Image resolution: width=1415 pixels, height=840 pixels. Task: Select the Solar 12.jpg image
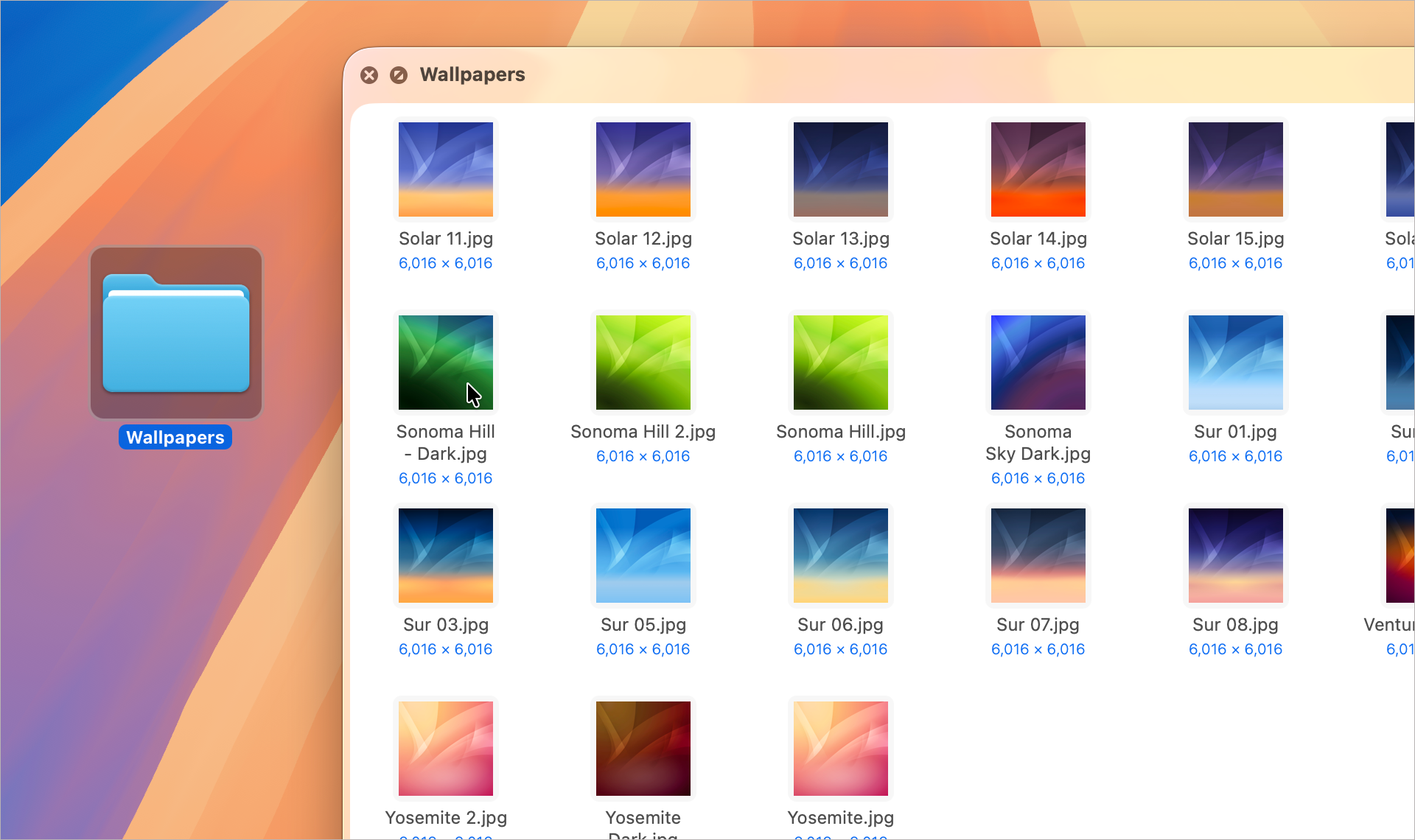[643, 169]
